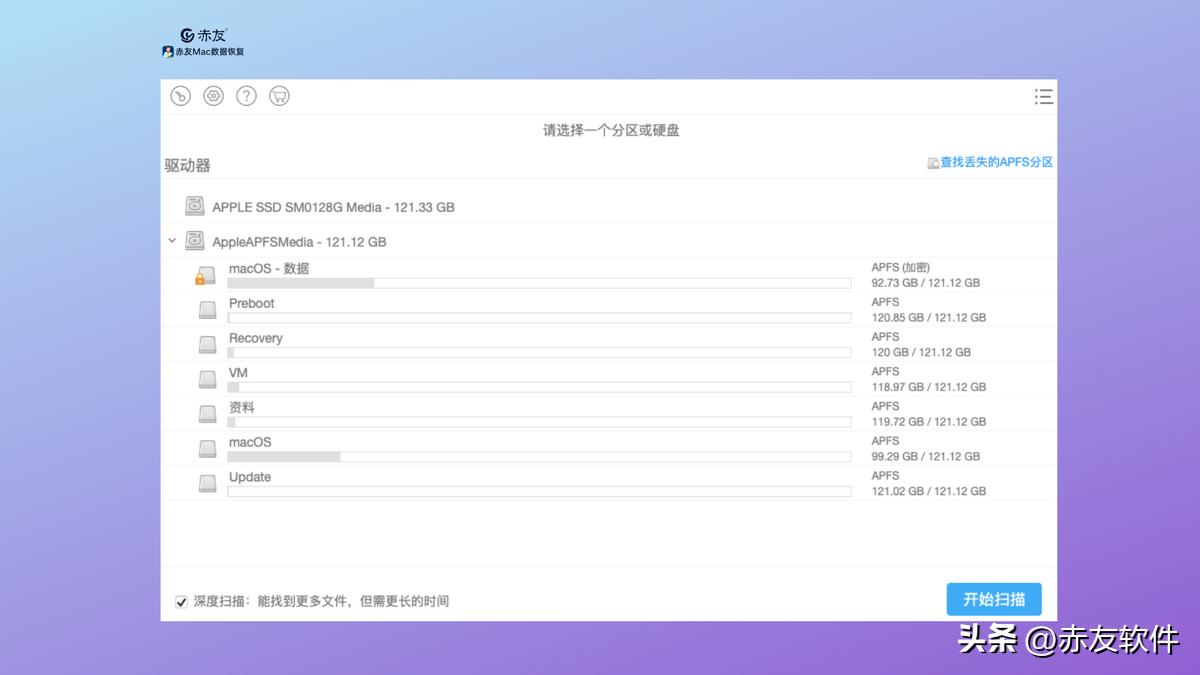1200x675 pixels.
Task: Collapse the AppleAPFSMedia disclosure triangle
Action: coord(171,241)
